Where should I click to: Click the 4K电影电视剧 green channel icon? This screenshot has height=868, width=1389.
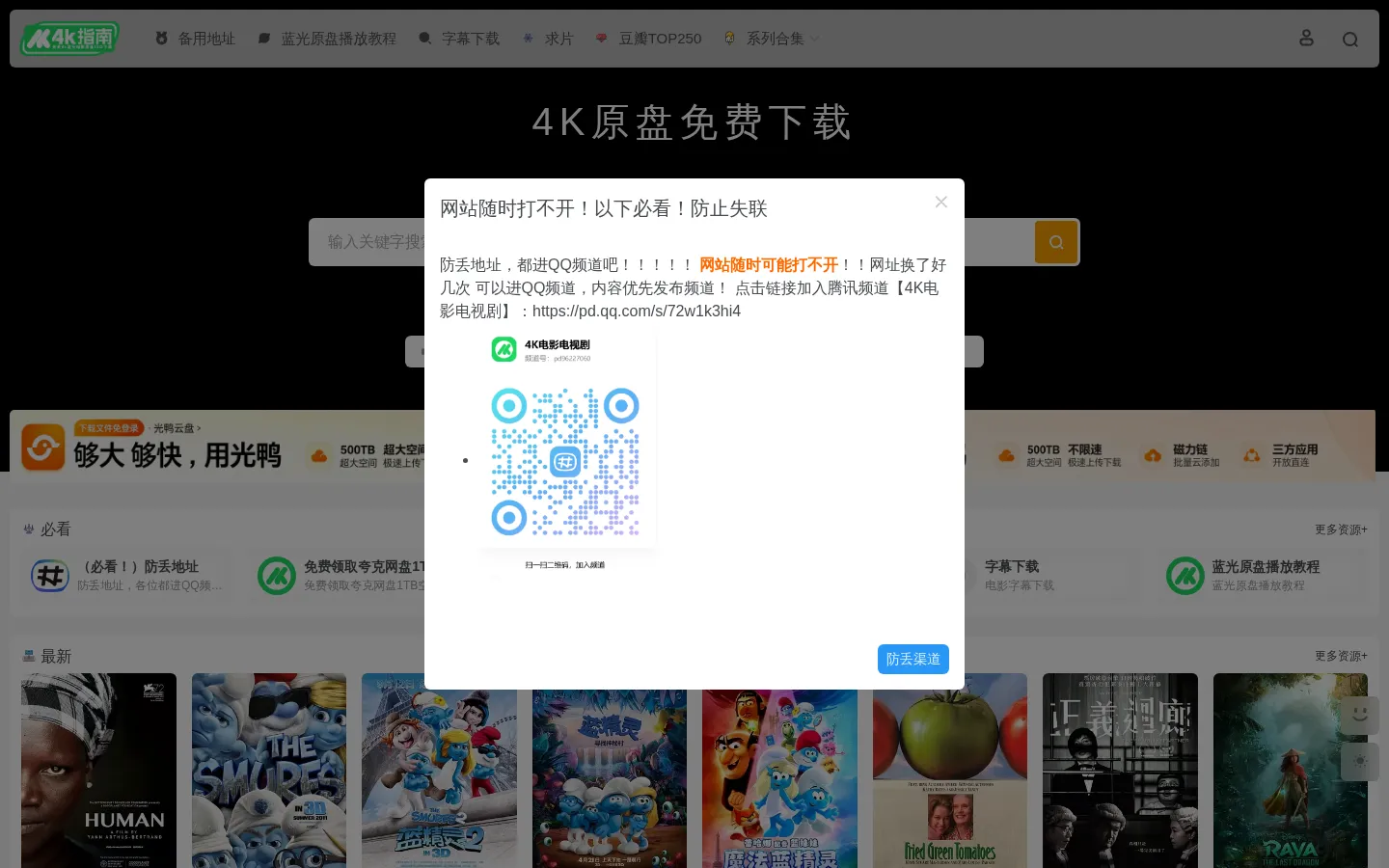coord(504,349)
